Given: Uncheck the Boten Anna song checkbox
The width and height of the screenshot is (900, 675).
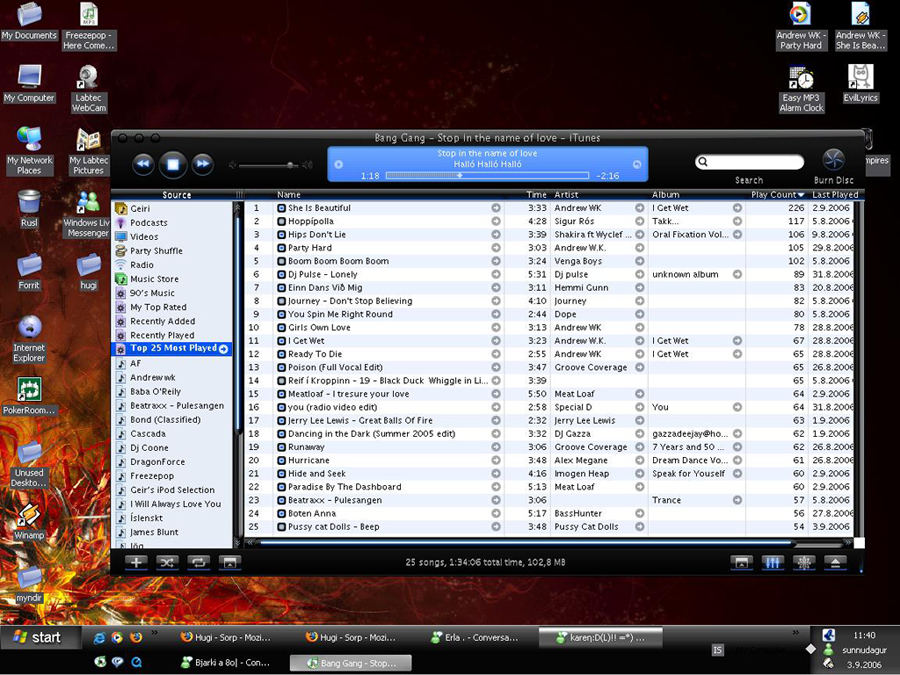Looking at the screenshot, I should [281, 513].
